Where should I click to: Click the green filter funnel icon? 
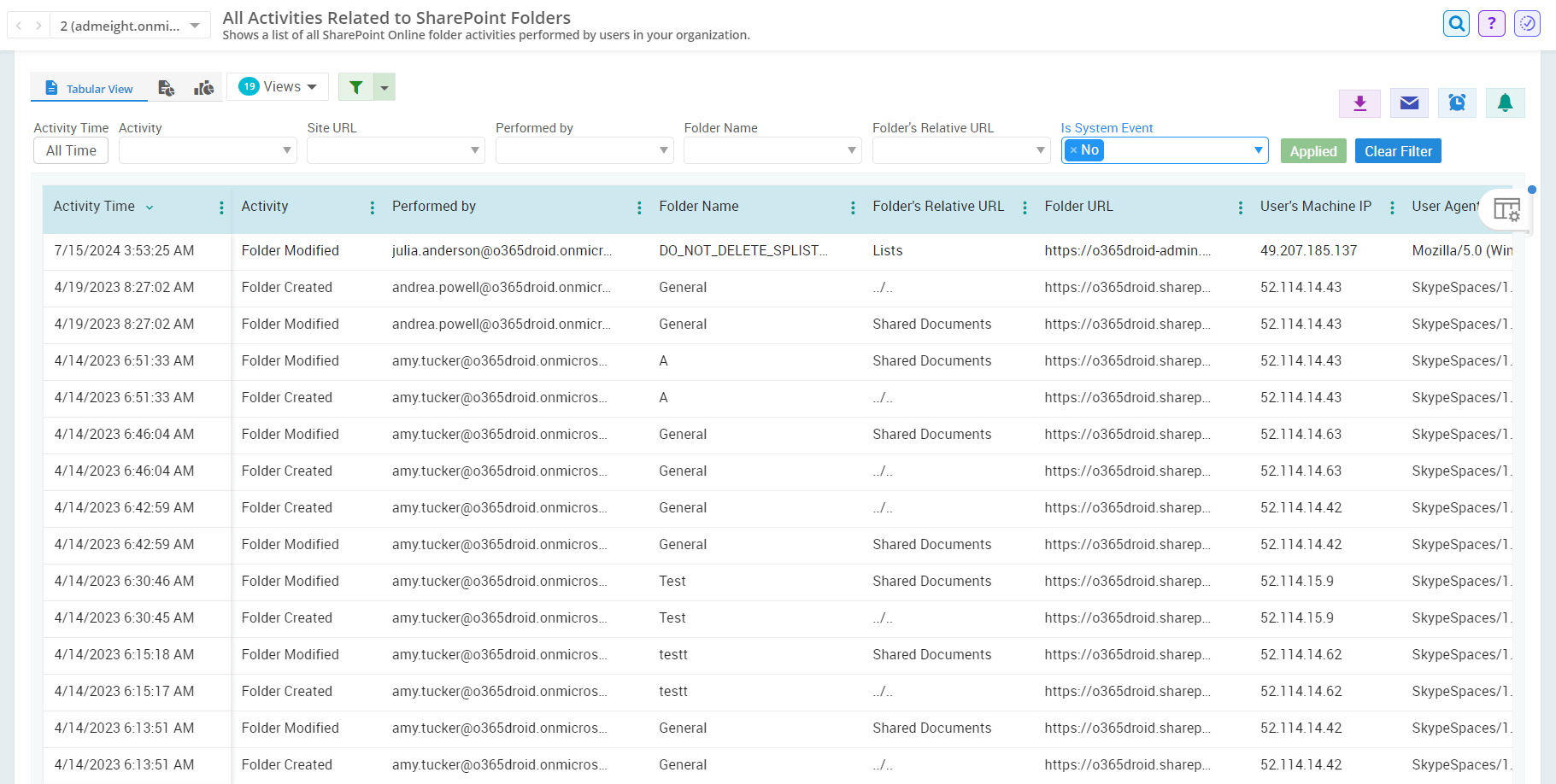pos(356,86)
